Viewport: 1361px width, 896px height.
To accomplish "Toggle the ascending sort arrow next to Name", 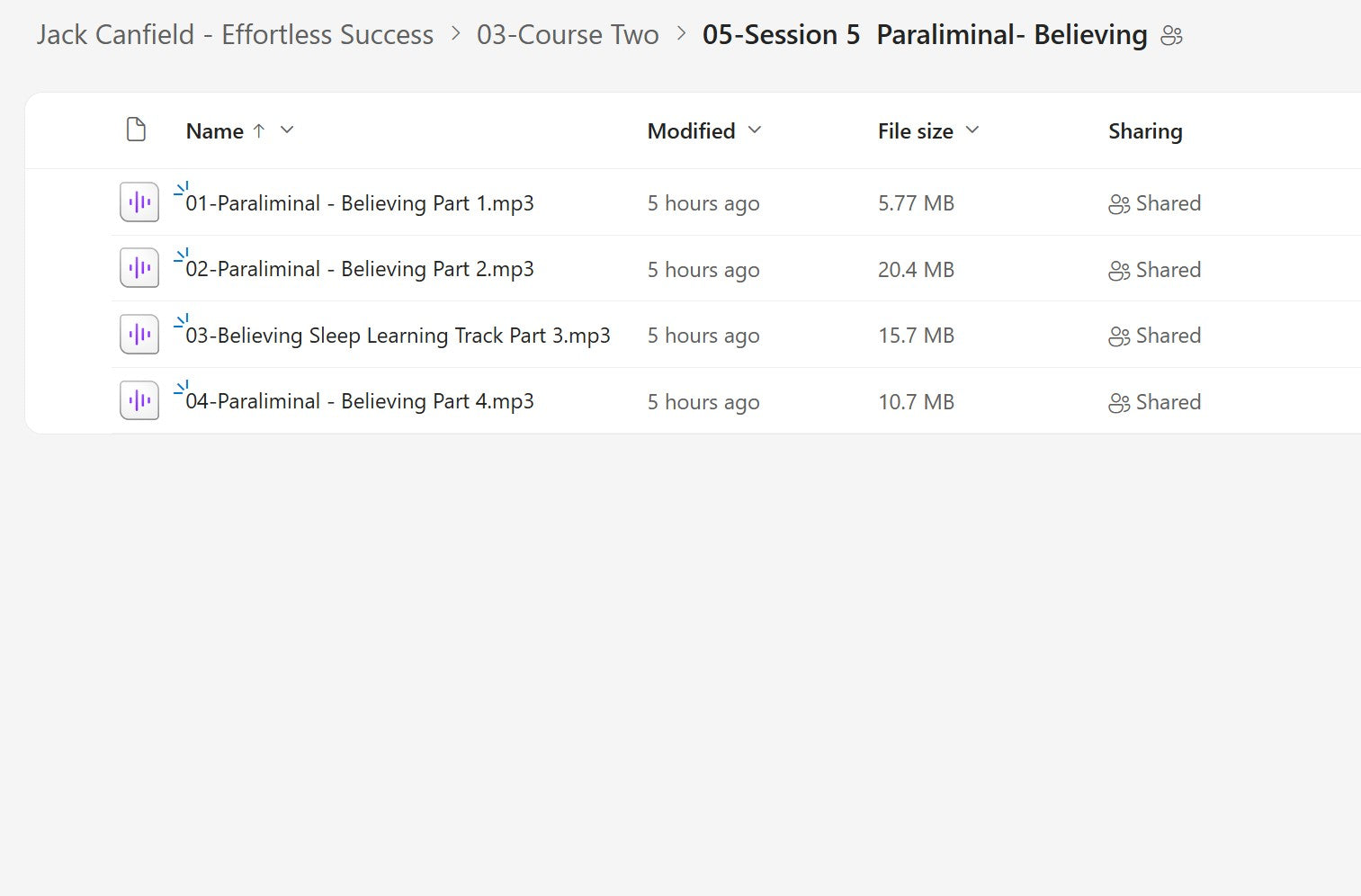I will [258, 130].
